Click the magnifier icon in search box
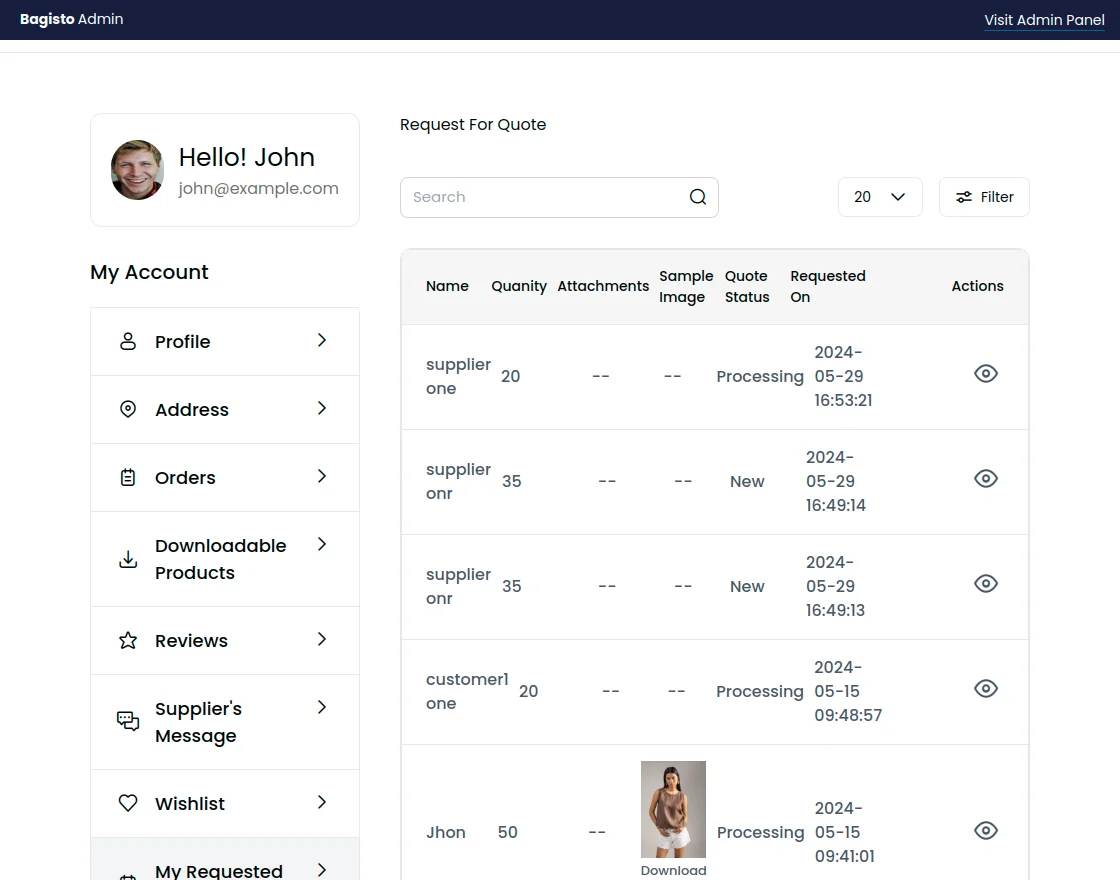1120x880 pixels. coord(698,197)
